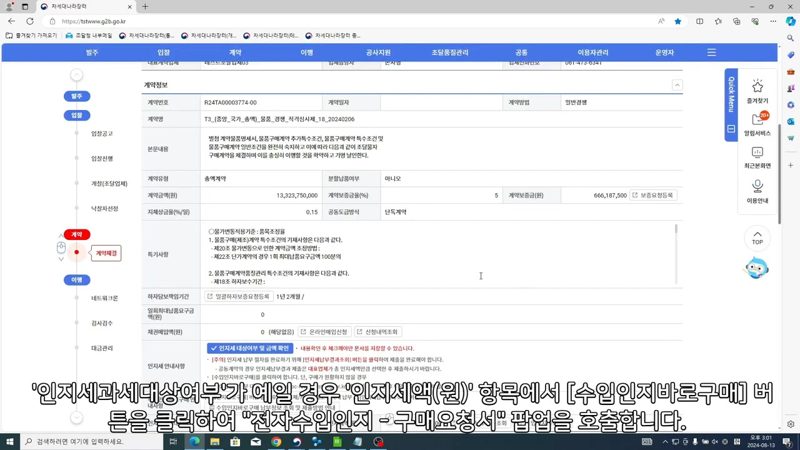Image resolution: width=800 pixels, height=450 pixels.
Task: Click 신청내역조회 button
Action: click(x=378, y=332)
